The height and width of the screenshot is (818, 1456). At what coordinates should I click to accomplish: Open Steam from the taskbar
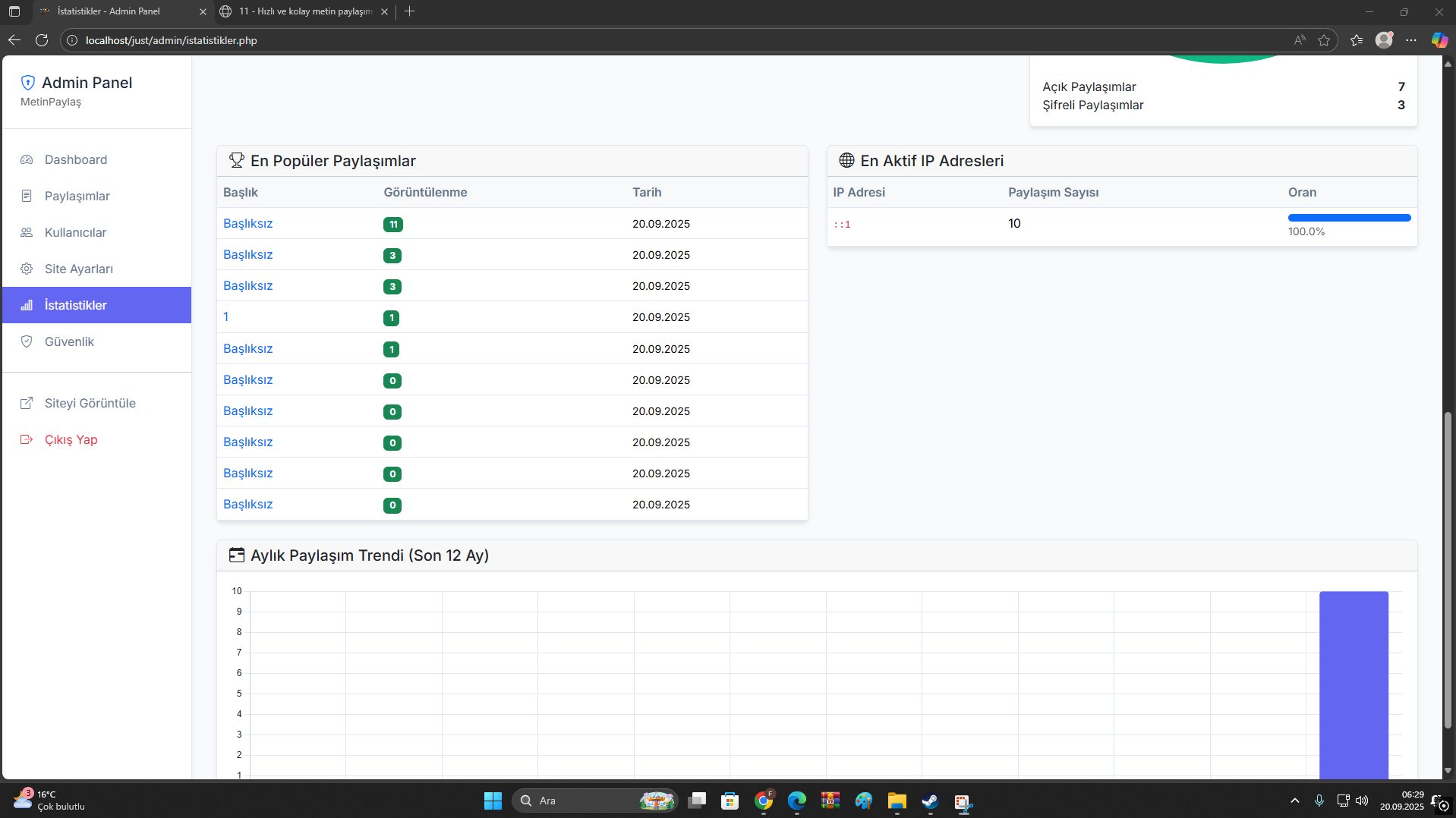pos(930,801)
